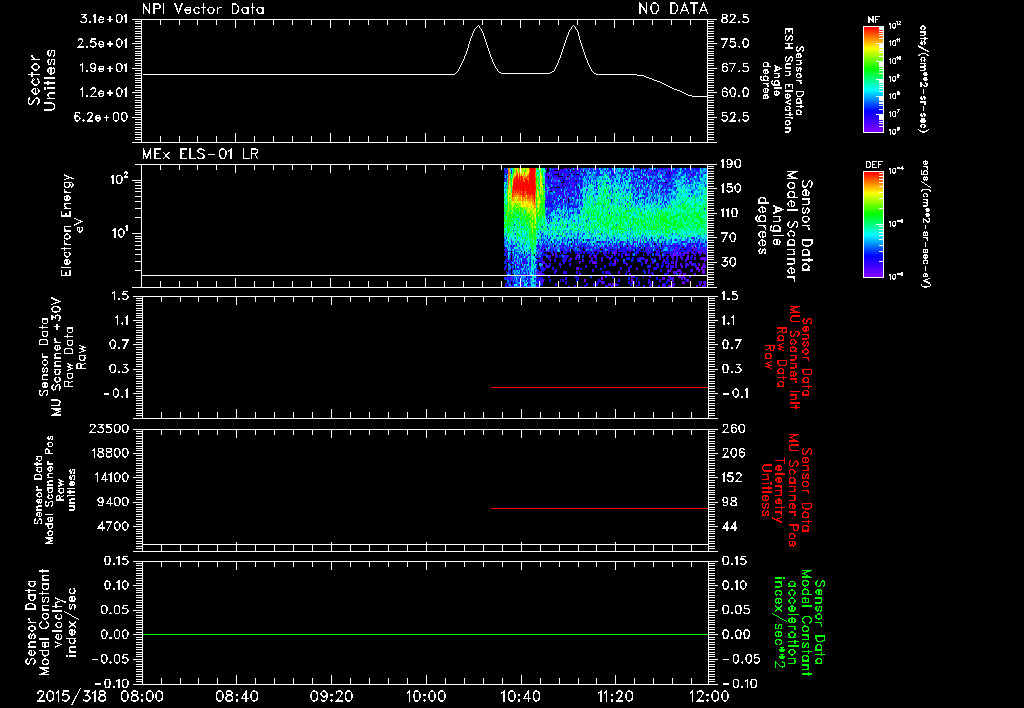Viewport: 1024px width, 708px height.
Task: Click the '260' telemetry tick label
Action: pyautogui.click(x=733, y=429)
